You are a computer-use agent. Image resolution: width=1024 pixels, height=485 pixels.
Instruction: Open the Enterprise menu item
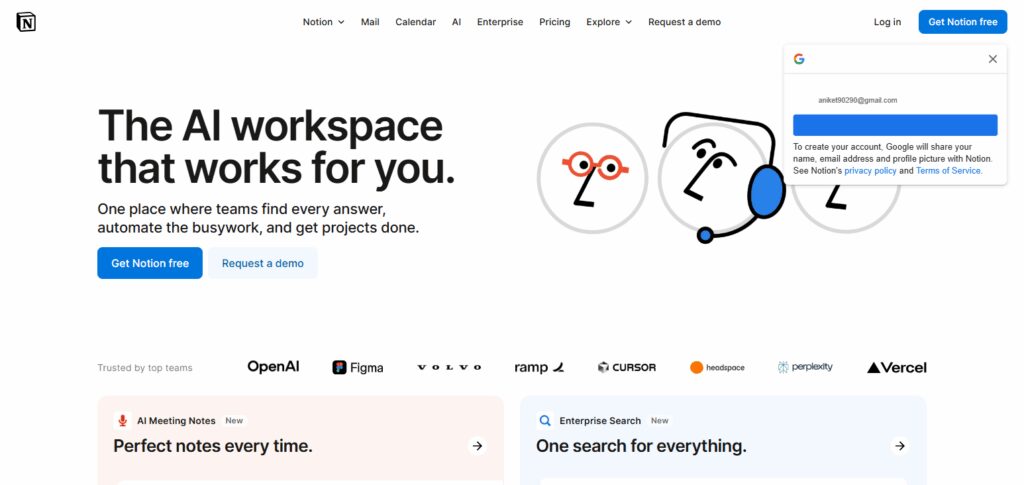(x=500, y=22)
